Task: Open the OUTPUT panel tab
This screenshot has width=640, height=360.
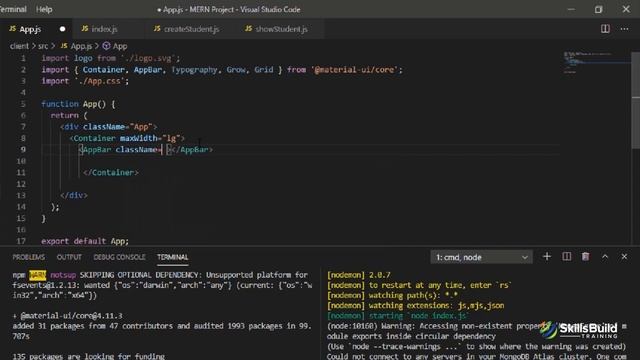Action: point(69,257)
